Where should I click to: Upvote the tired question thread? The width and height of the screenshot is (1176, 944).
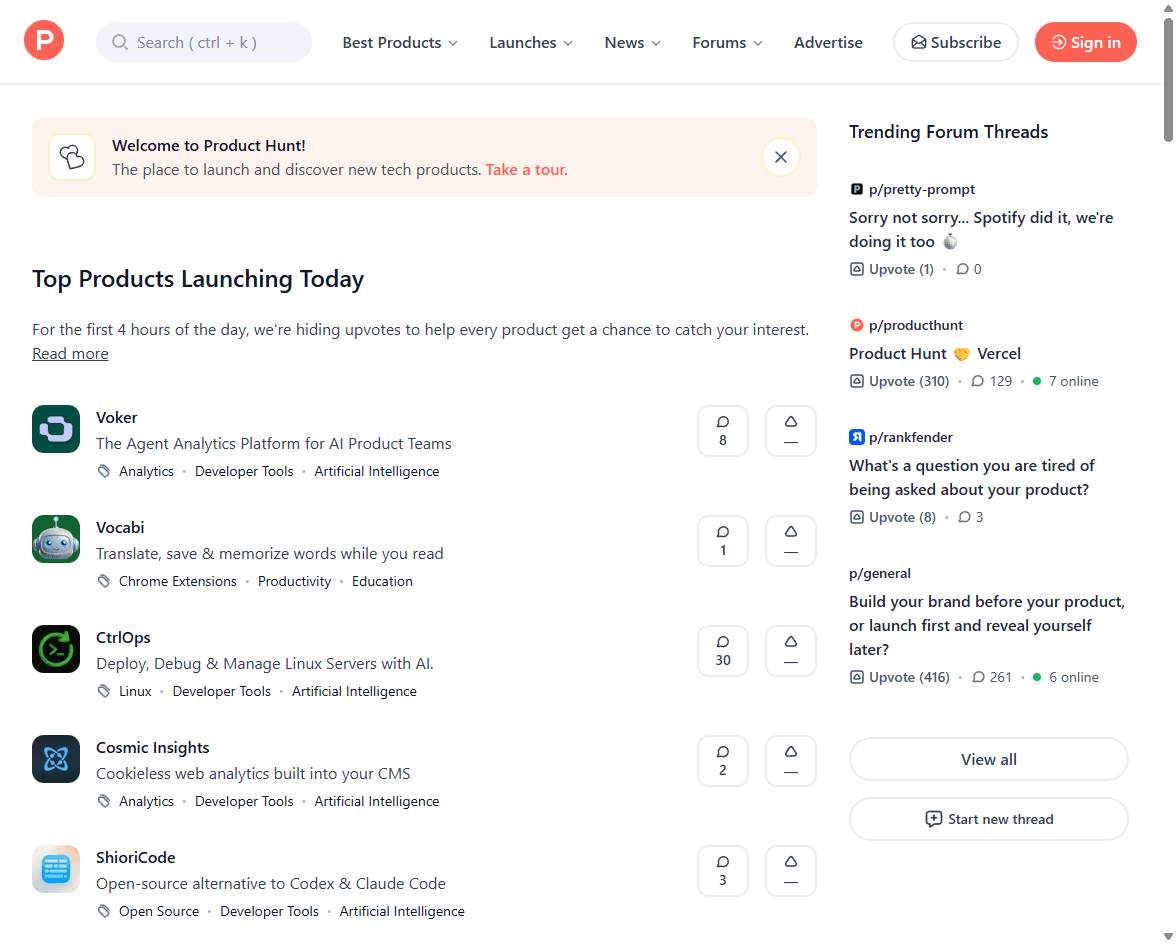coord(892,517)
